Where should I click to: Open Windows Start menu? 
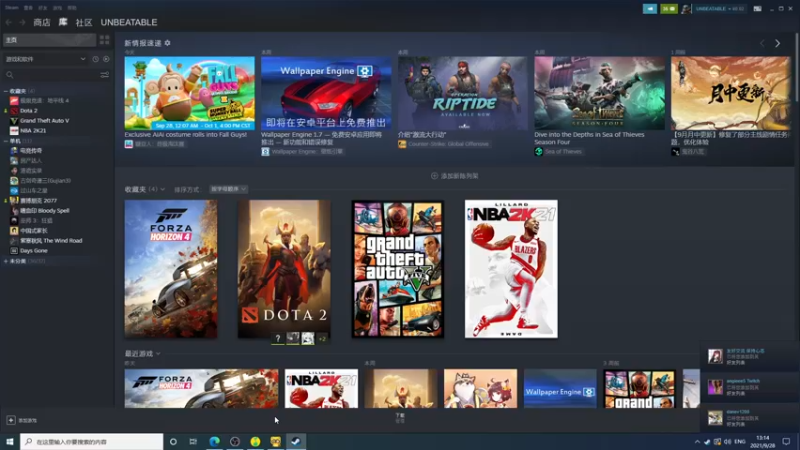pos(10,441)
